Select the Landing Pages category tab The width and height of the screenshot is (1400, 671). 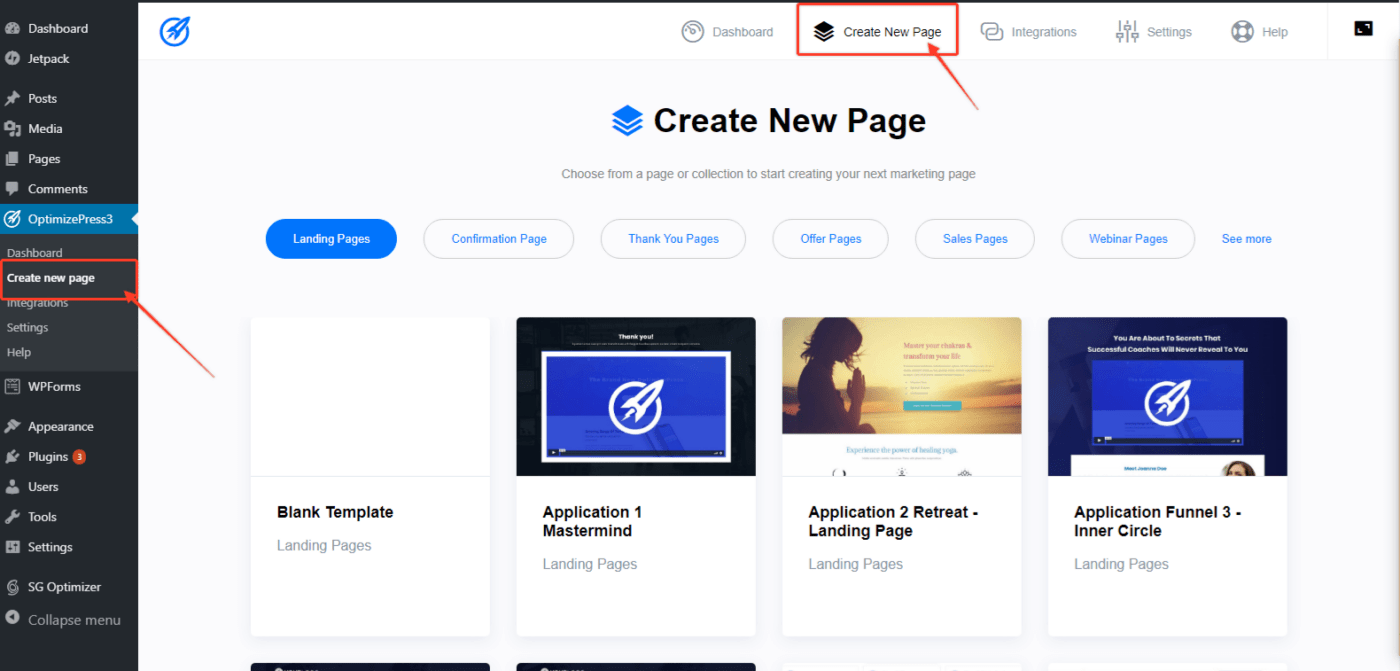coord(331,239)
